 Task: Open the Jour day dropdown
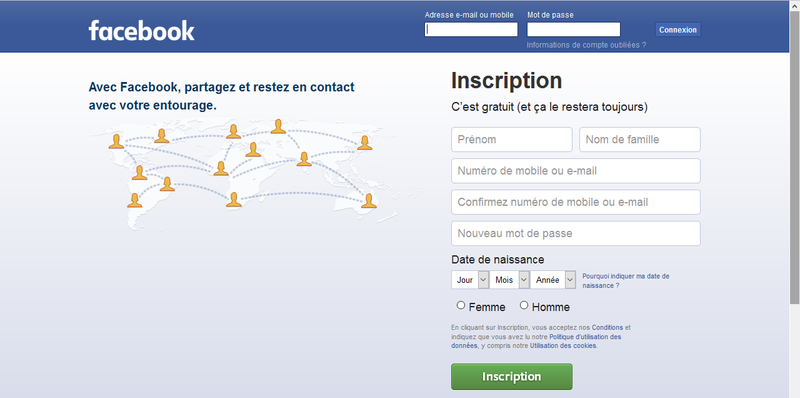[470, 280]
